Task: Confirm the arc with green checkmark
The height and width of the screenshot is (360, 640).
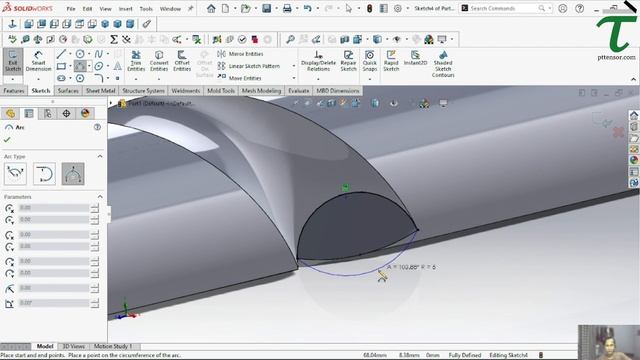Action: 7,140
